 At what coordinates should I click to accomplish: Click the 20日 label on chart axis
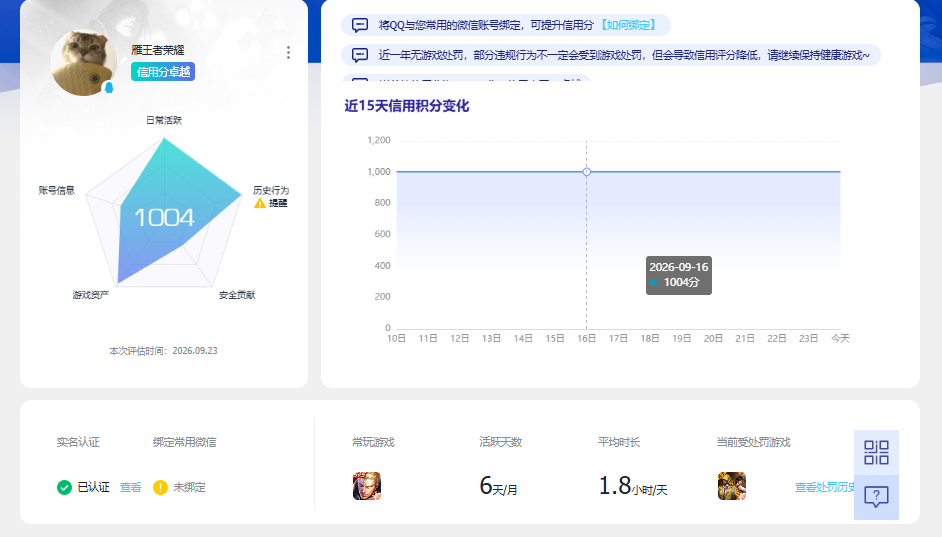point(713,338)
